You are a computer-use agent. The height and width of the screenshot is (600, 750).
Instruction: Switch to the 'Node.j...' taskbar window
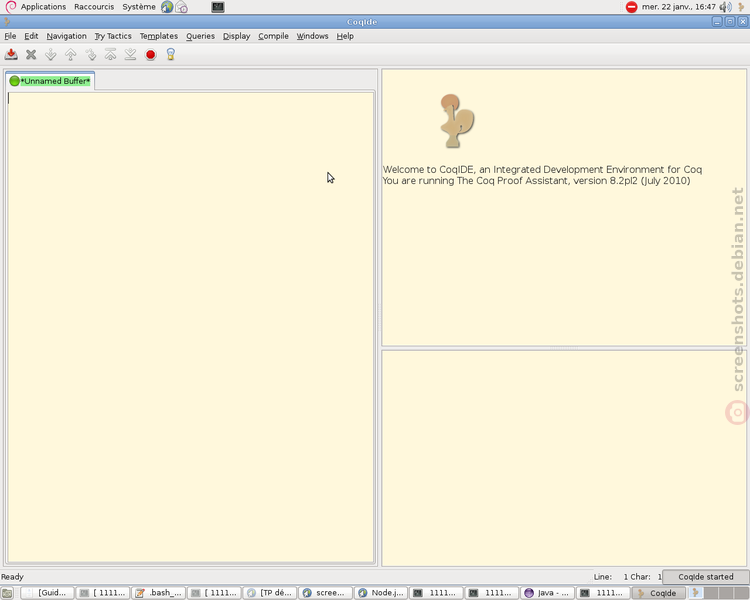point(381,593)
